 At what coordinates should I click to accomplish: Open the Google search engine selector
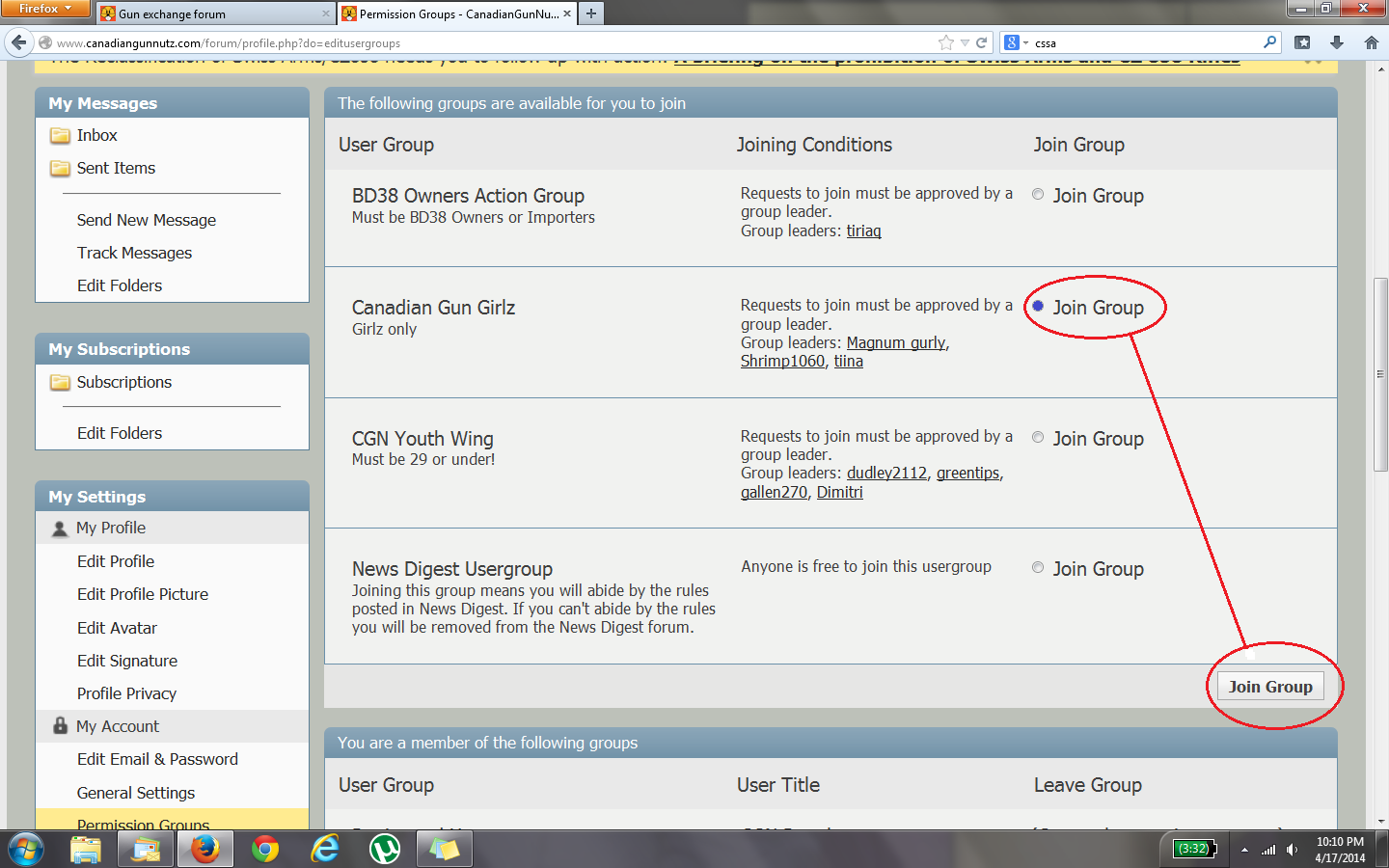pyautogui.click(x=1016, y=42)
